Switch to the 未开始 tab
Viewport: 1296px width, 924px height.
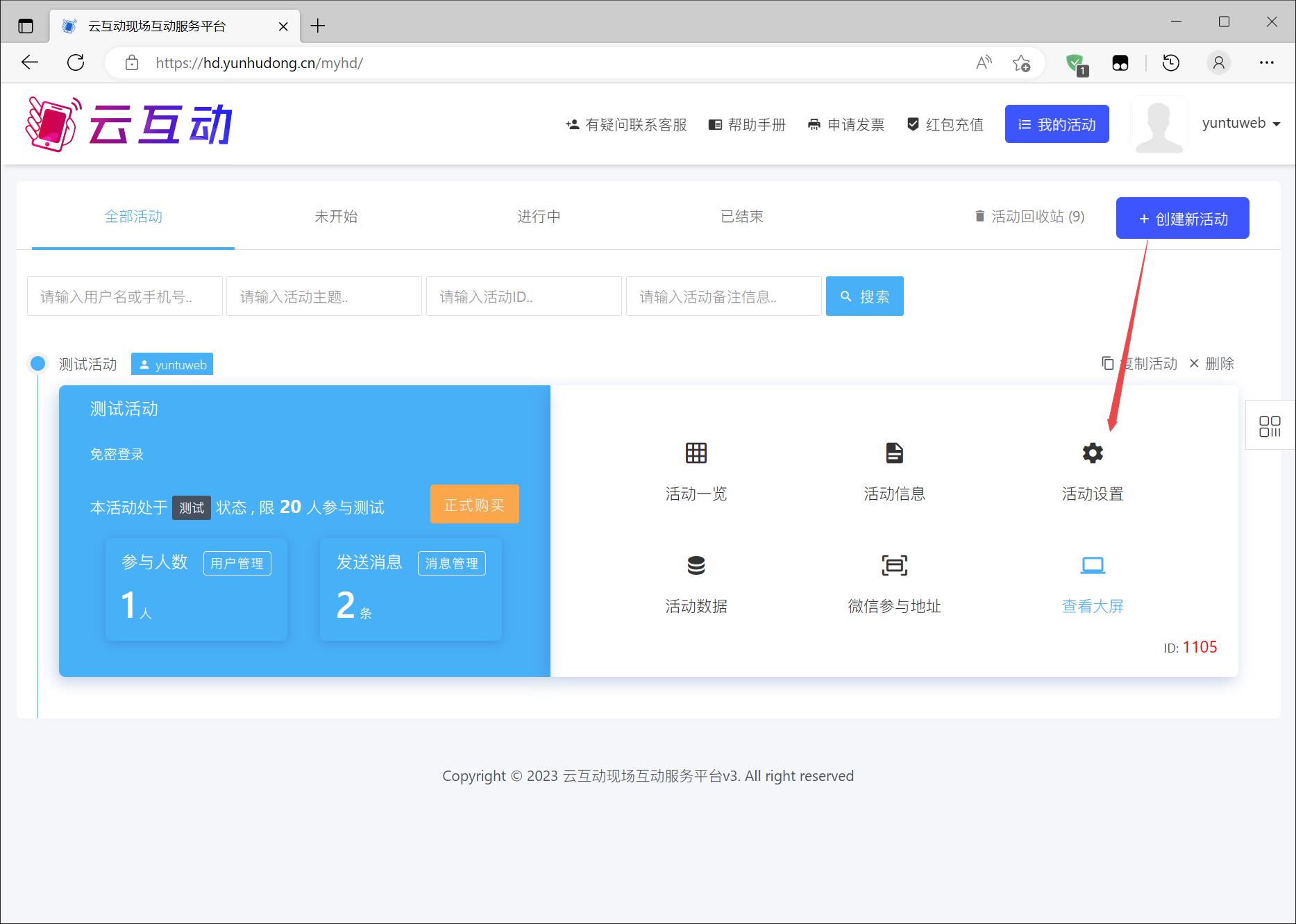(336, 217)
